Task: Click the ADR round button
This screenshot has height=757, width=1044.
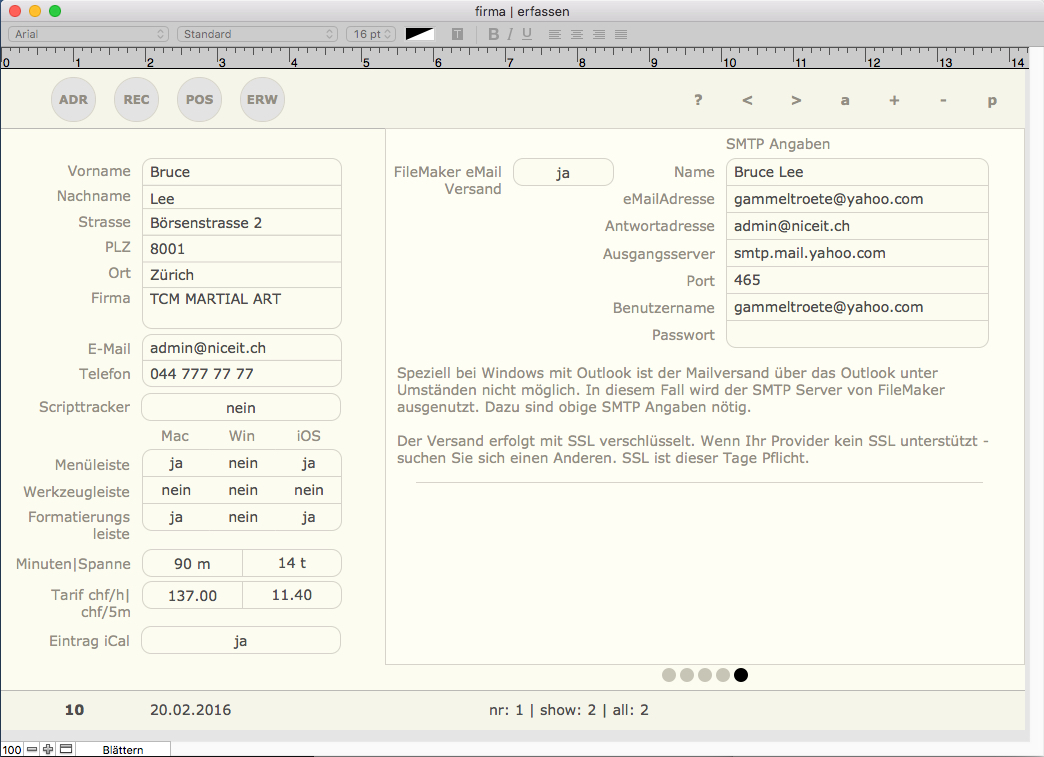Action: [73, 100]
